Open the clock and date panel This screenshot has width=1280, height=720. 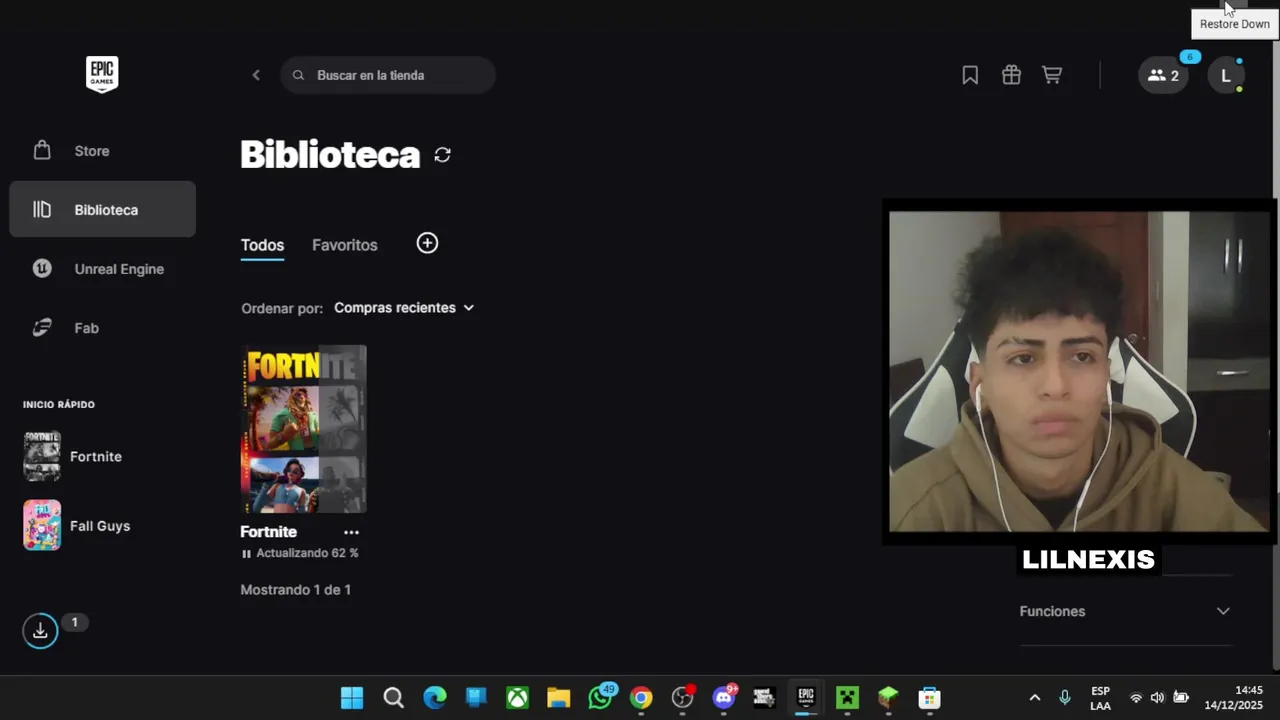click(1233, 698)
